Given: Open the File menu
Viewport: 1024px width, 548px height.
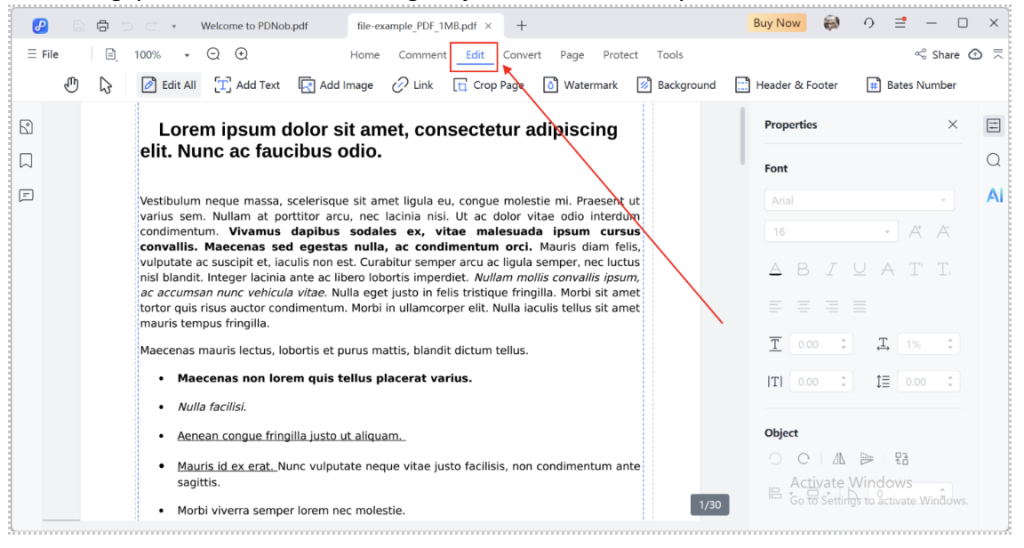Looking at the screenshot, I should pos(43,55).
